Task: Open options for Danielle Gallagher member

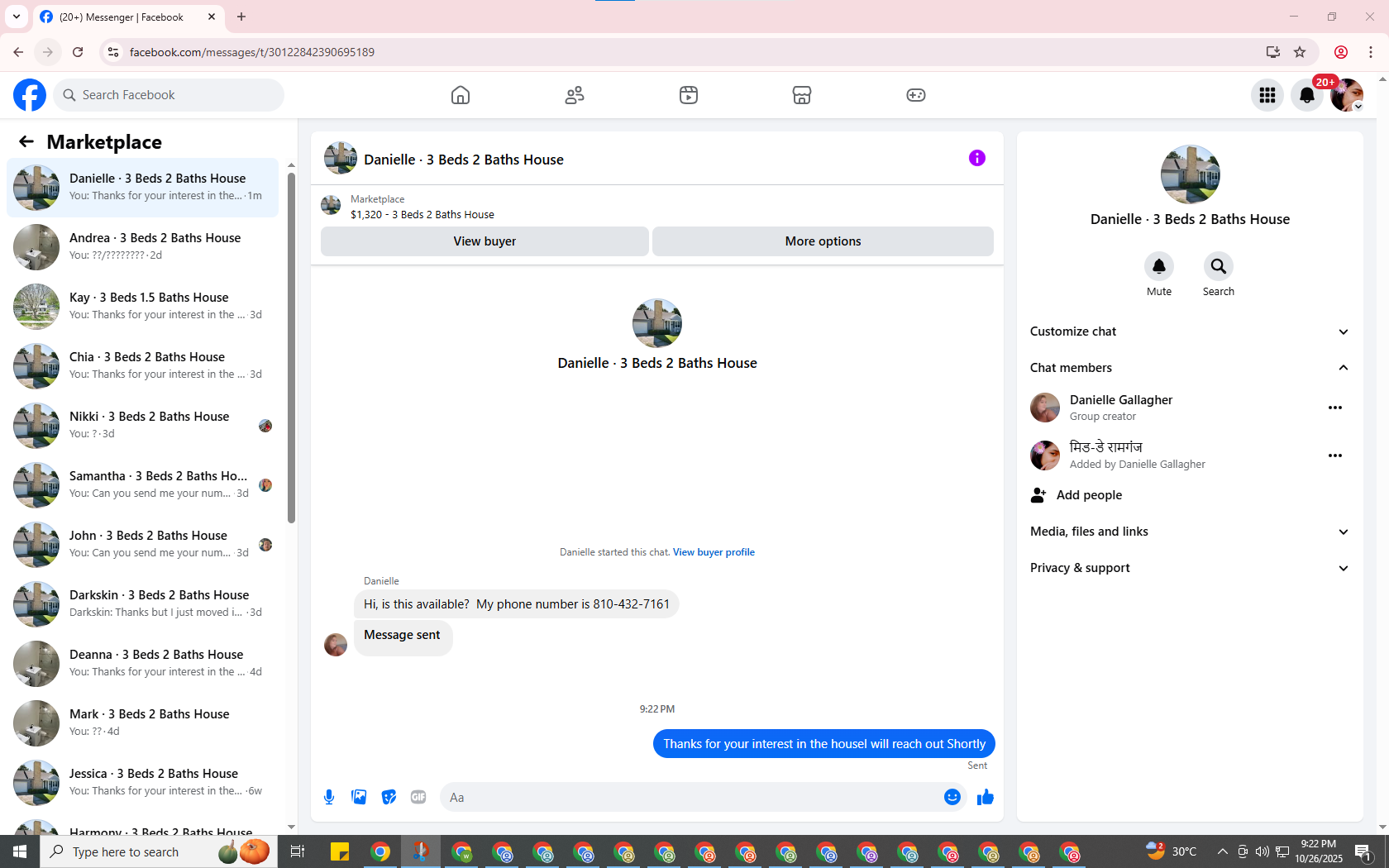Action: point(1335,408)
